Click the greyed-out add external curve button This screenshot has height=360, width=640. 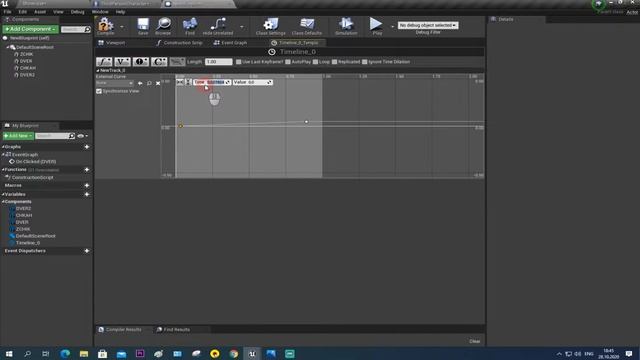(177, 62)
